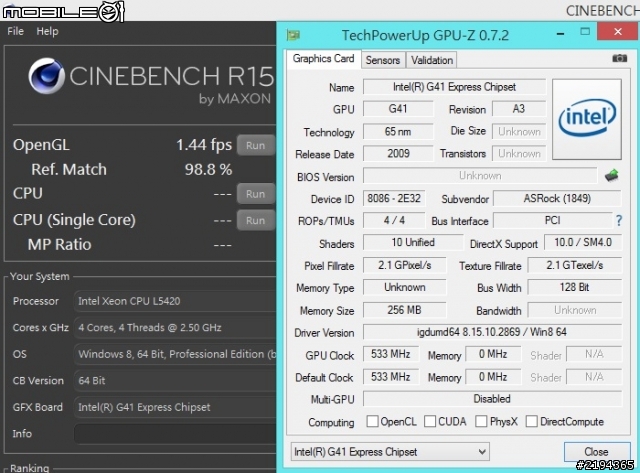
Task: Click the empty Info field in Cinebench
Action: (x=175, y=433)
